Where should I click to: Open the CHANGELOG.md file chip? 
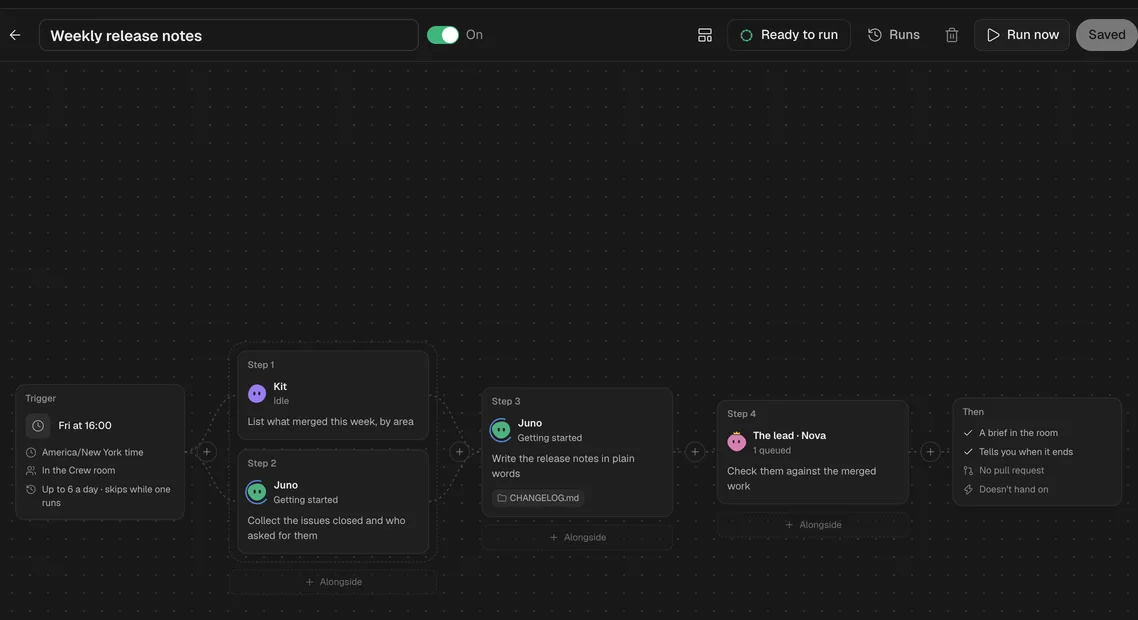click(538, 498)
